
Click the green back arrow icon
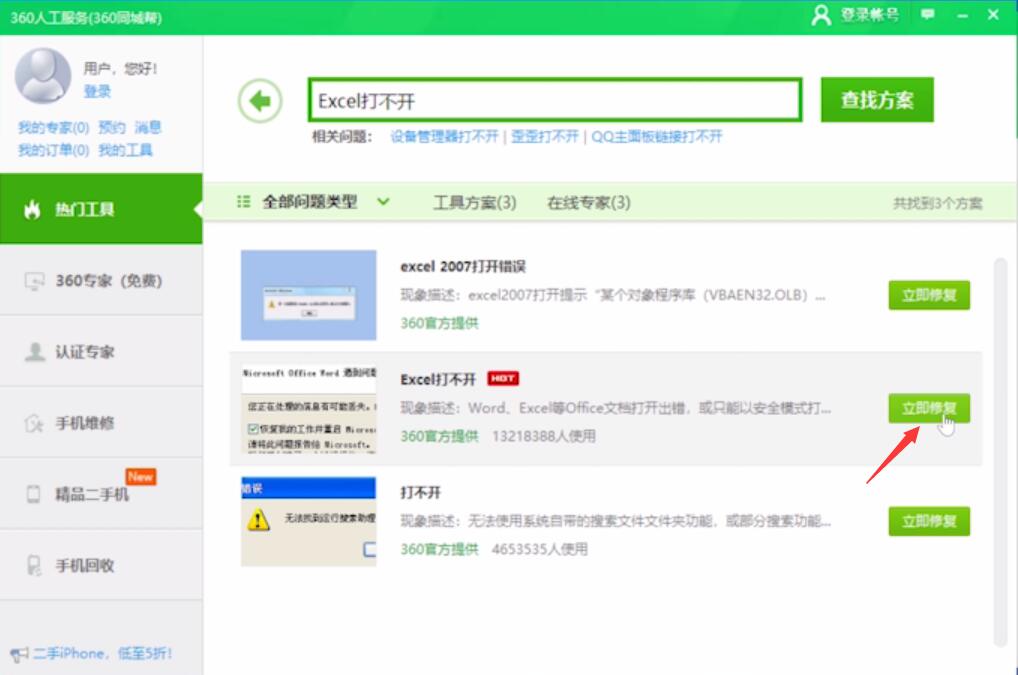[260, 101]
